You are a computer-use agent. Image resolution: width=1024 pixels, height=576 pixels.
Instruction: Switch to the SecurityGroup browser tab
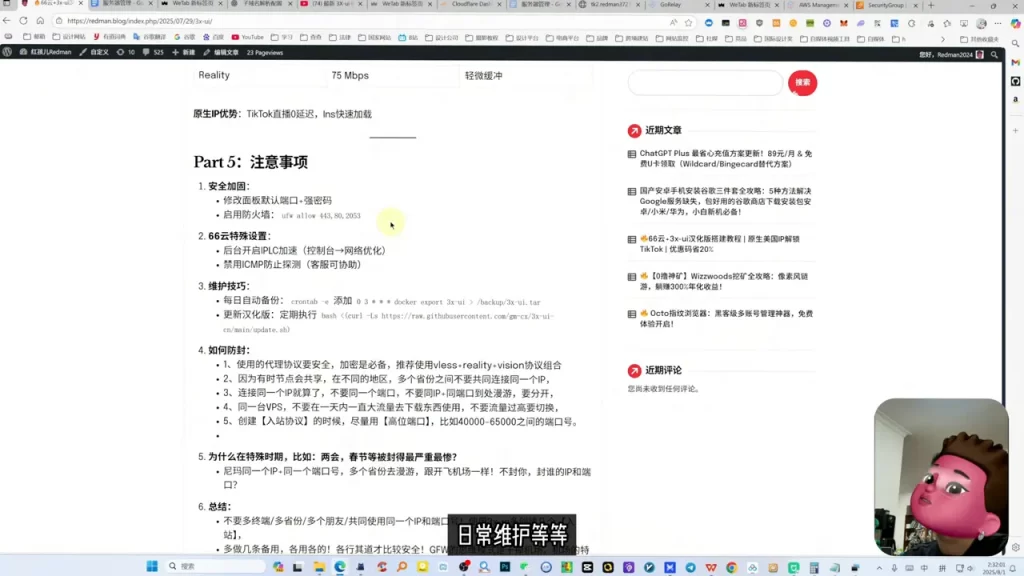pos(887,5)
